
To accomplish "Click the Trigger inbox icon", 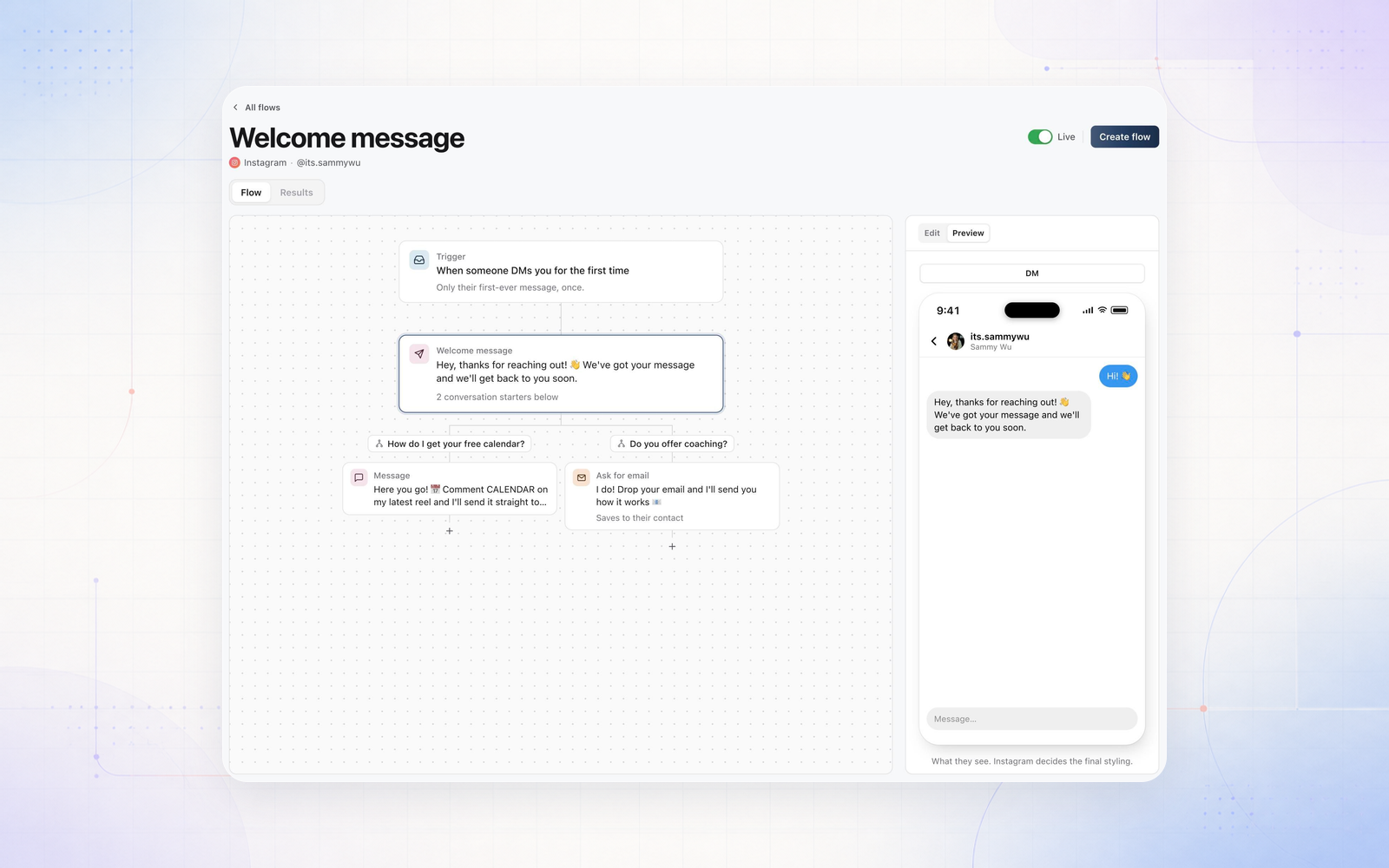I will [x=419, y=260].
